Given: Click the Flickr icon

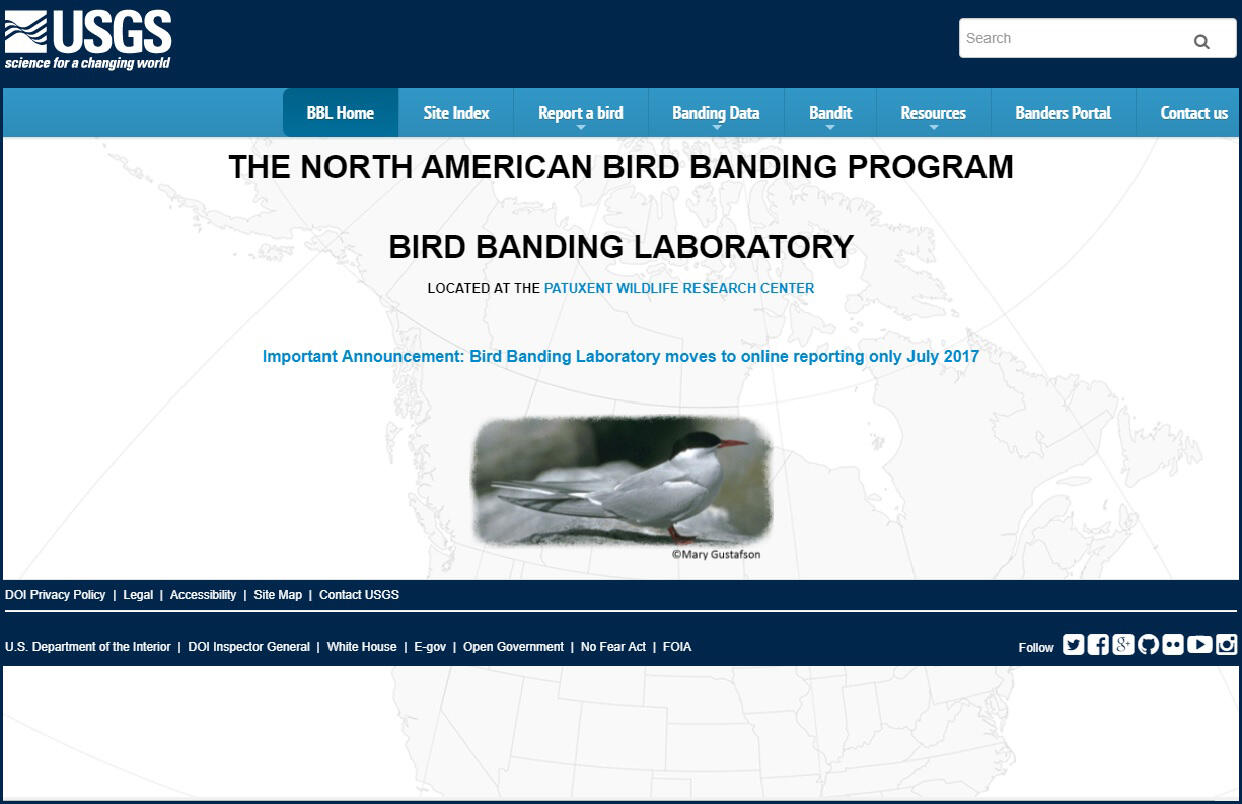Looking at the screenshot, I should (1173, 645).
